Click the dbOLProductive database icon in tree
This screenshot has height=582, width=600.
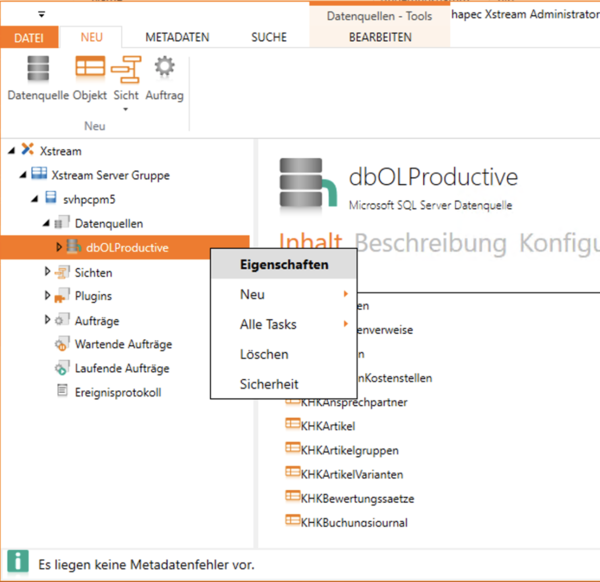pos(73,246)
